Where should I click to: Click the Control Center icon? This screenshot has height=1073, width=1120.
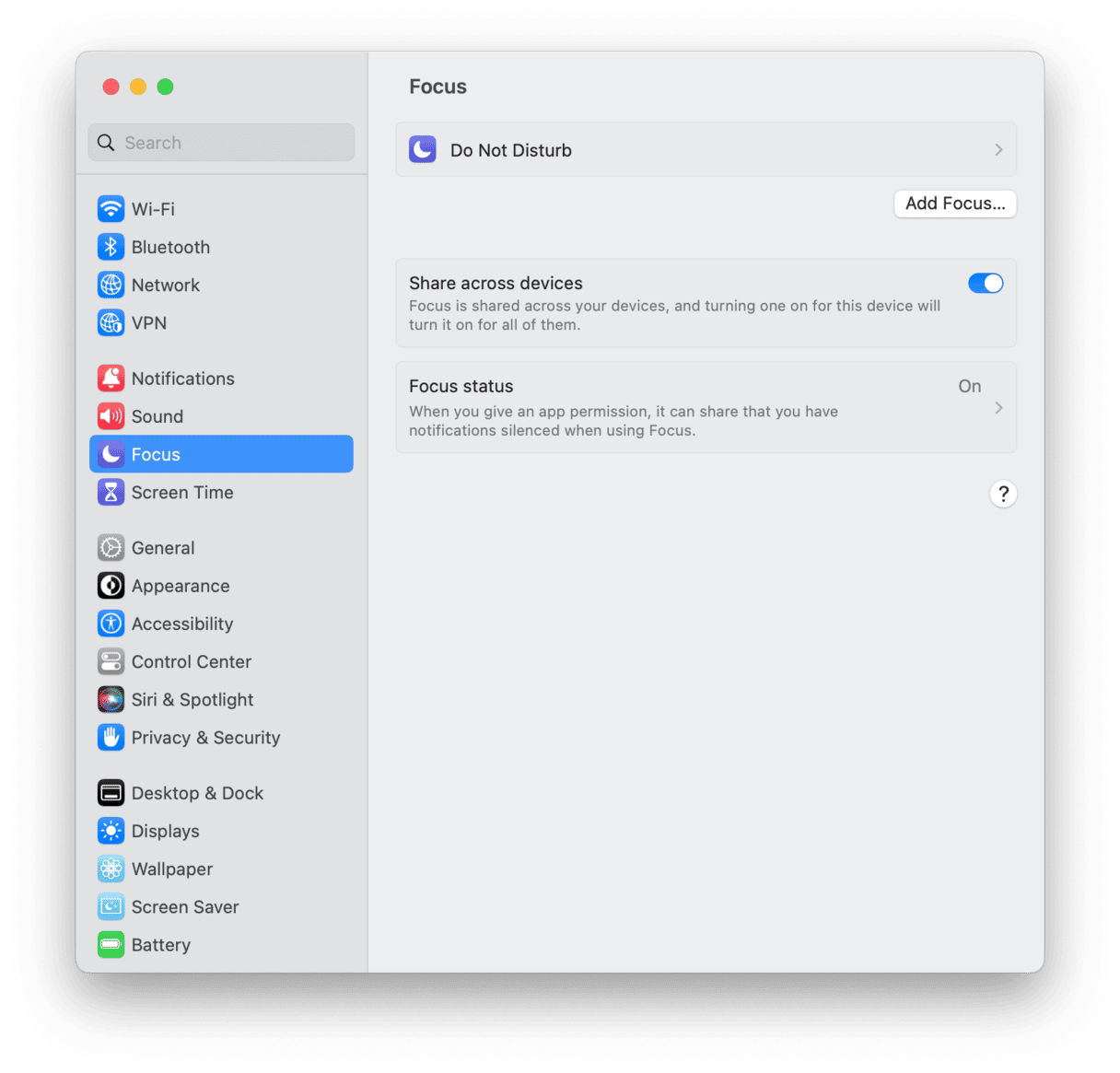click(111, 661)
